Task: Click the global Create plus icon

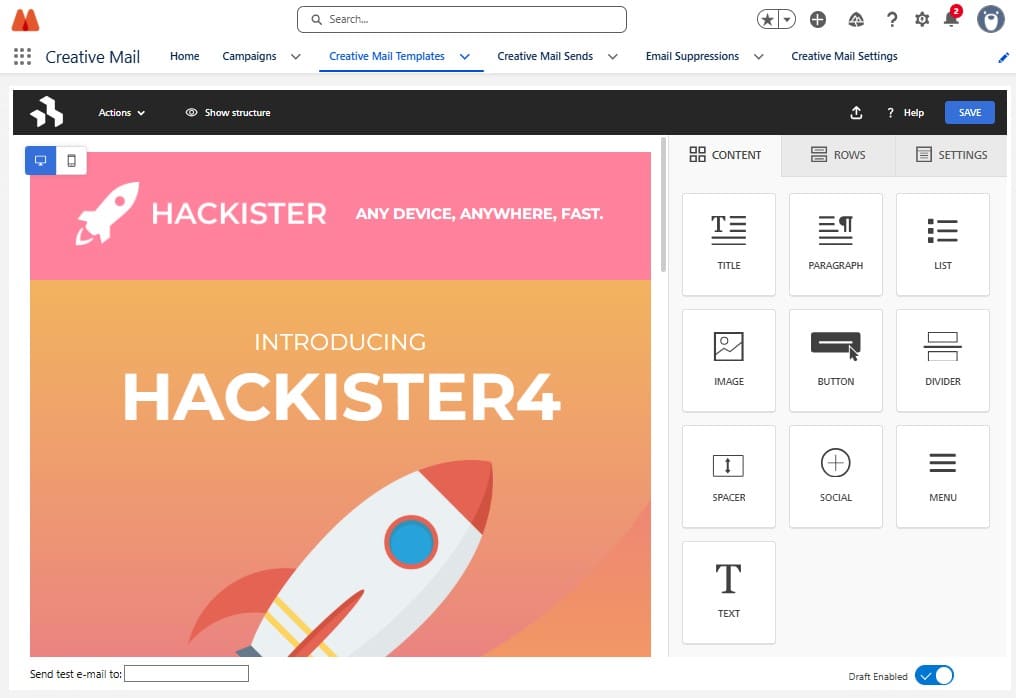Action: [x=818, y=19]
